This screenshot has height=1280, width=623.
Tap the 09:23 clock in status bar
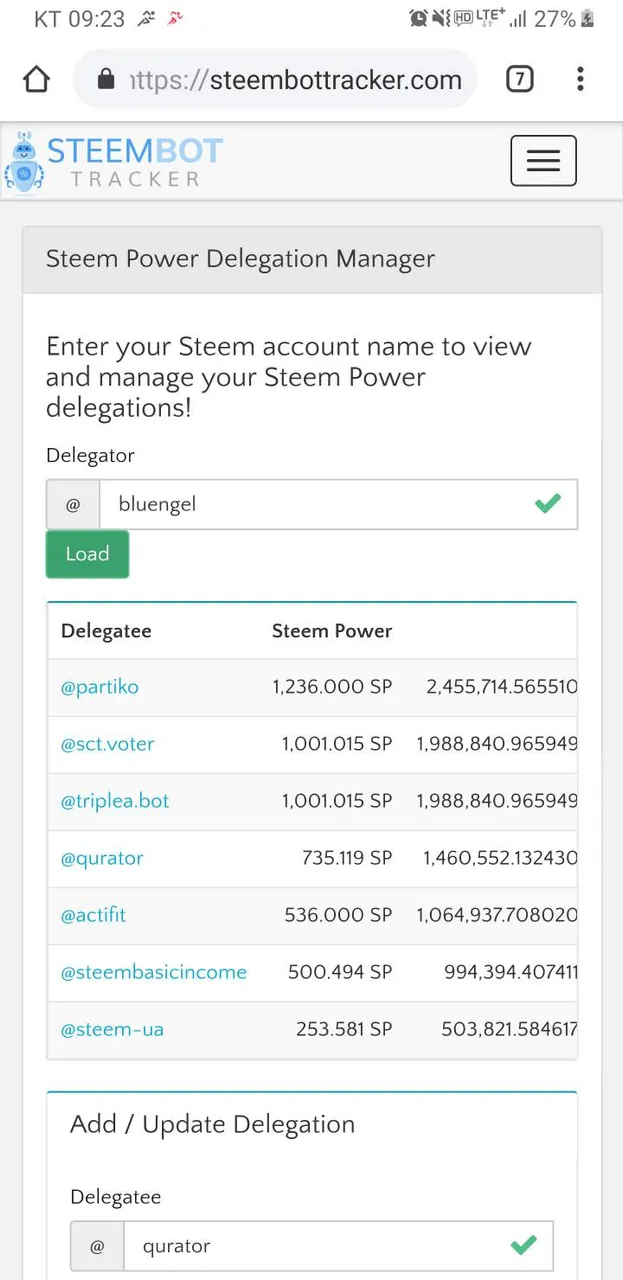coord(96,19)
